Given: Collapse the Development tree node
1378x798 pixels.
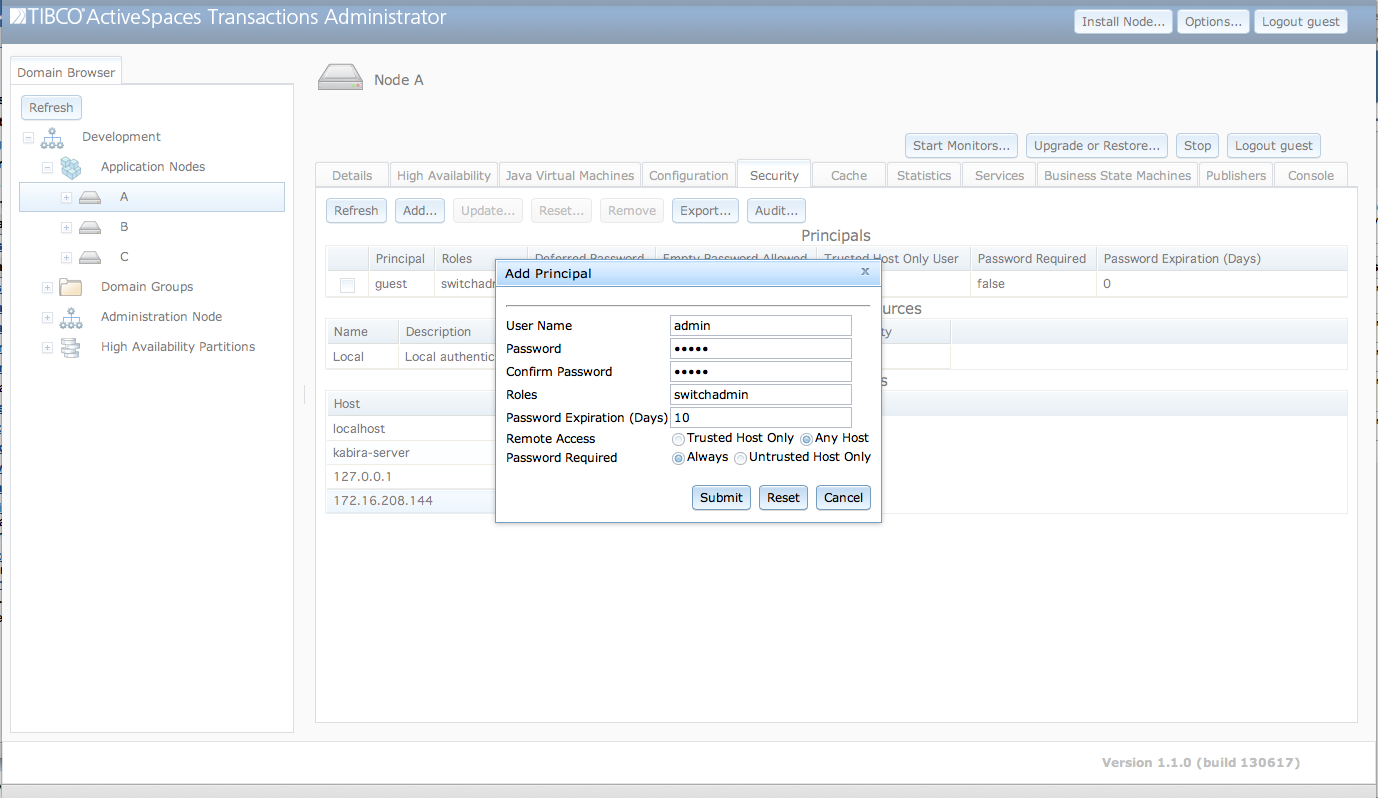Looking at the screenshot, I should [x=28, y=137].
